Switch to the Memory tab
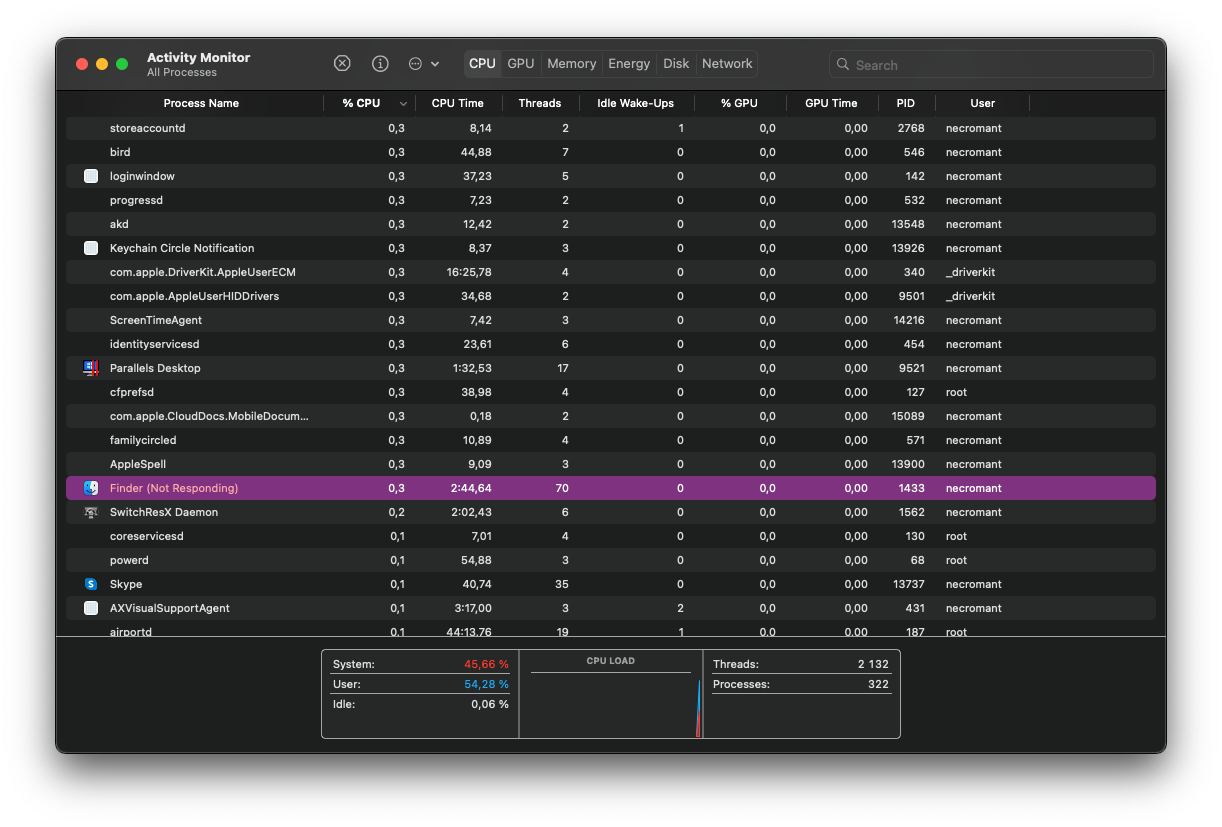1222x827 pixels. click(572, 63)
